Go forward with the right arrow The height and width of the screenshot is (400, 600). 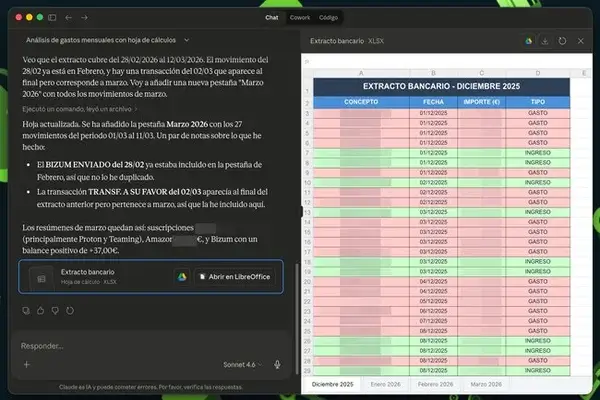85,18
